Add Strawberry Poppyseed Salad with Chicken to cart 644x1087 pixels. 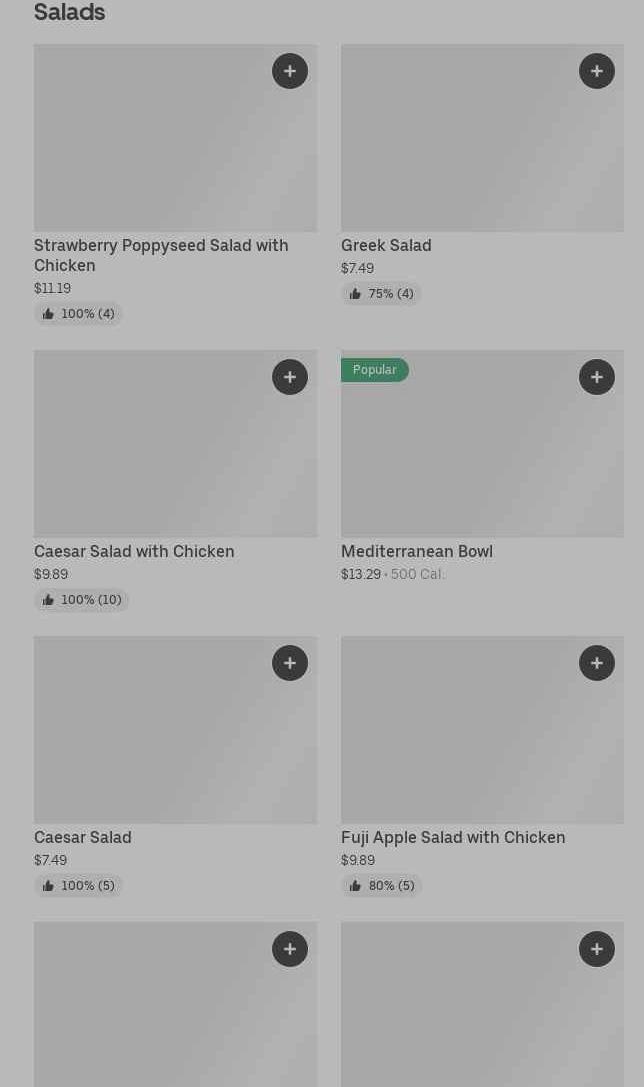point(290,71)
